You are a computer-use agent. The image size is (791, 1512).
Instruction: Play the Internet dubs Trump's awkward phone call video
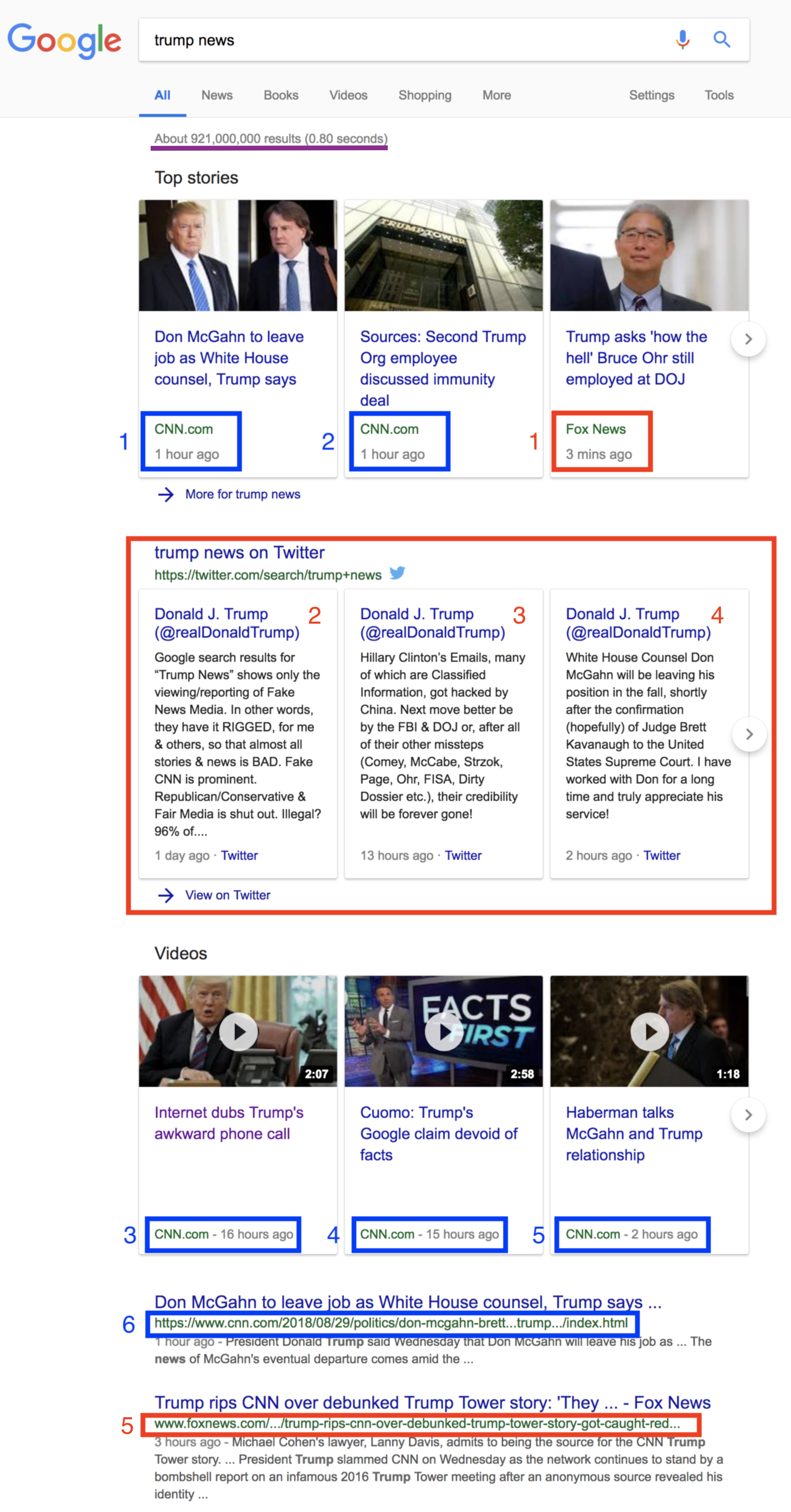point(238,1031)
